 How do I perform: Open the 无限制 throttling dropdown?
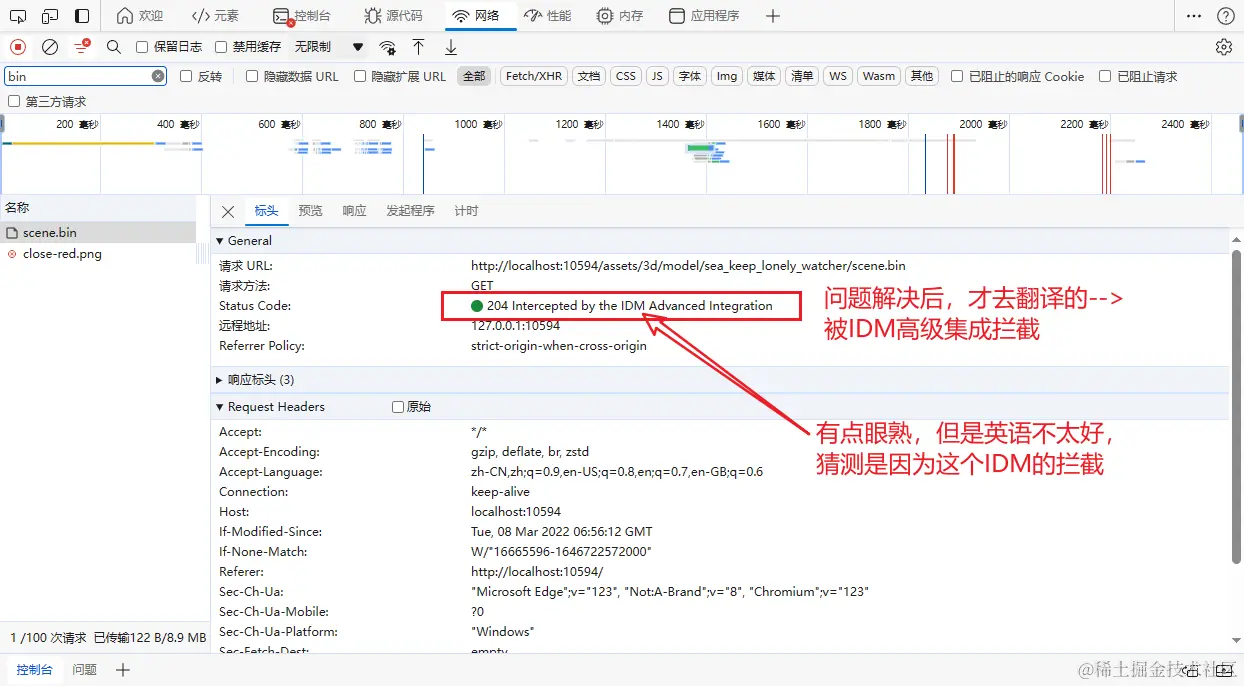[328, 47]
